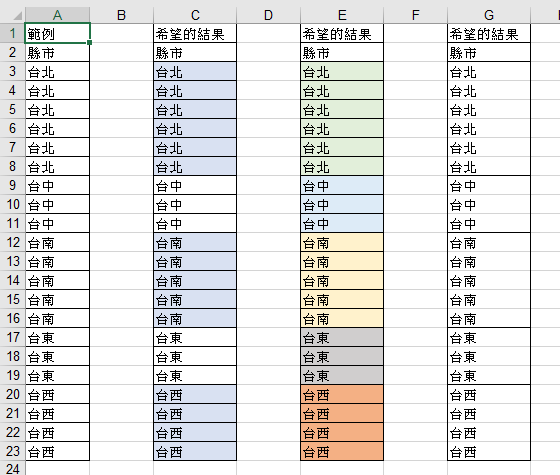Click cell A3 台北

tap(57, 71)
